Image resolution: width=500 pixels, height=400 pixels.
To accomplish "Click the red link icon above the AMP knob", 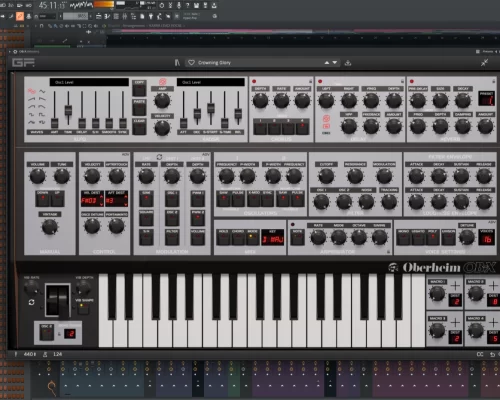I will coord(162,82).
